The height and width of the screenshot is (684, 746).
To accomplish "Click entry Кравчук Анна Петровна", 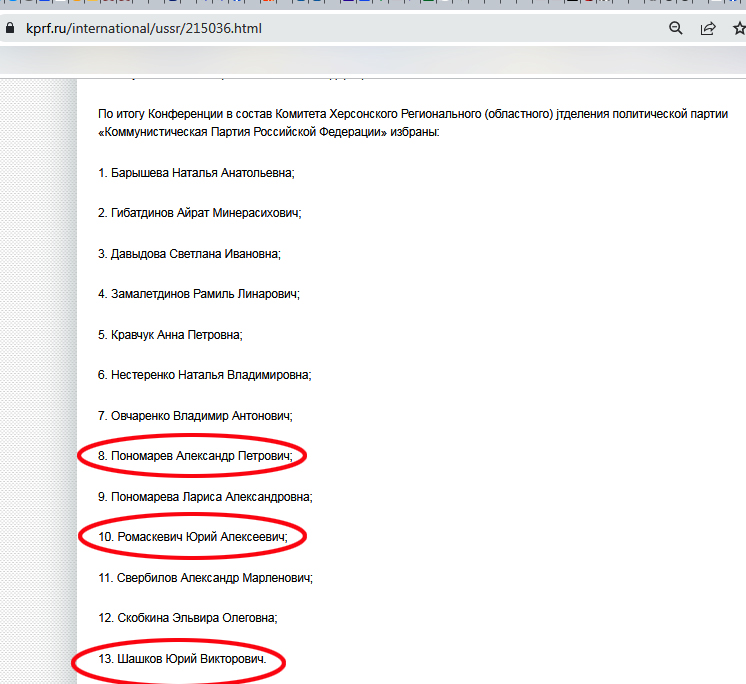I will click(170, 335).
